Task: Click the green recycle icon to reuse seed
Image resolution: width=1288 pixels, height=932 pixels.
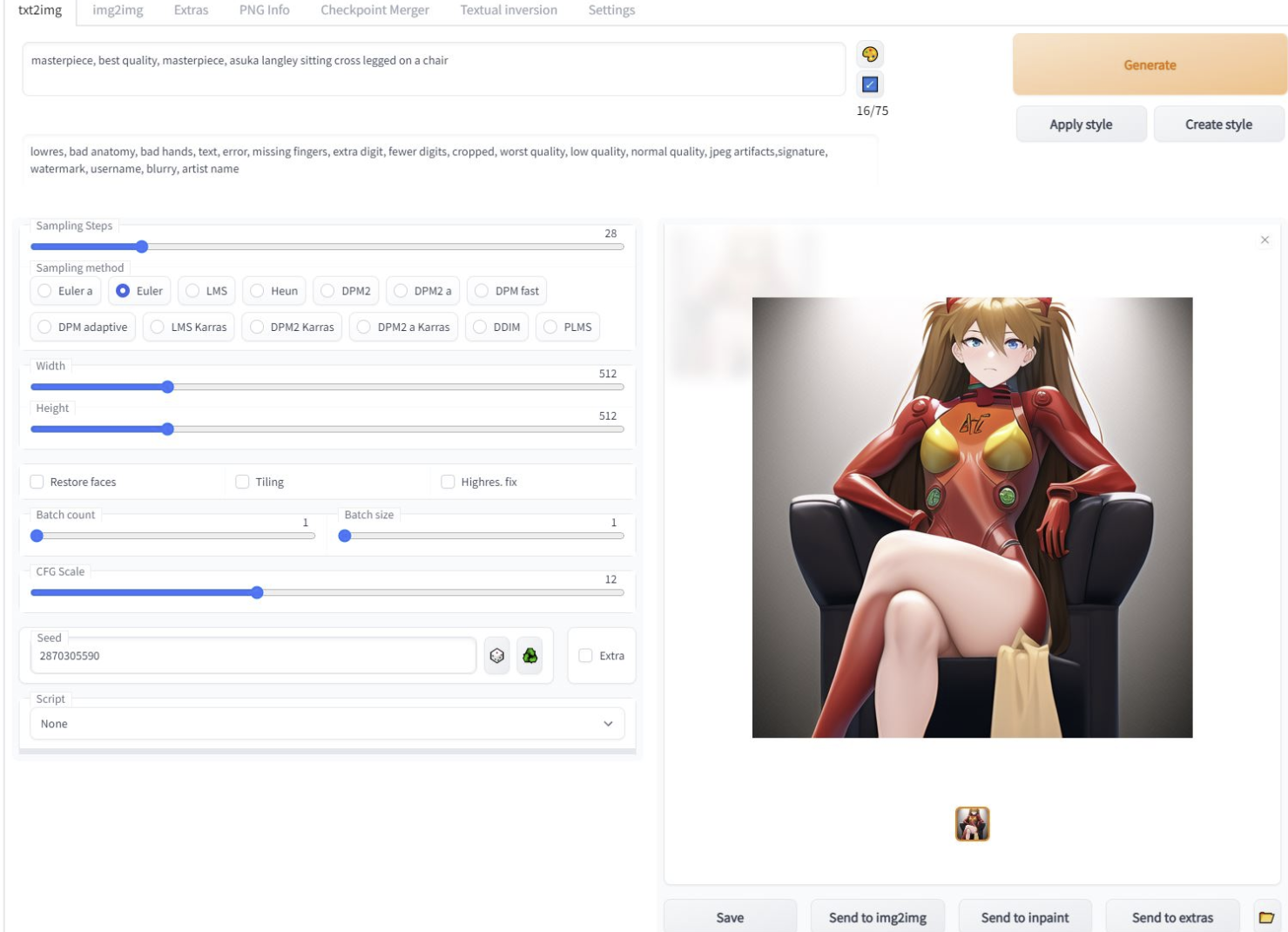Action: pos(529,656)
